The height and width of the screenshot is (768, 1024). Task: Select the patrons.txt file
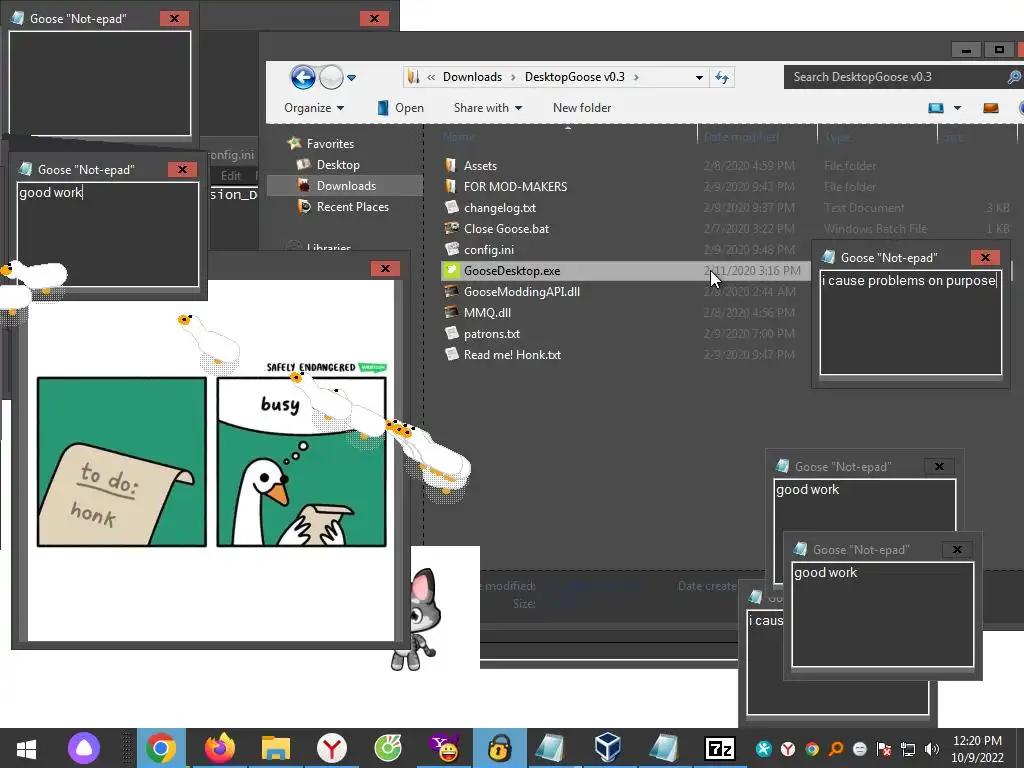coord(492,334)
